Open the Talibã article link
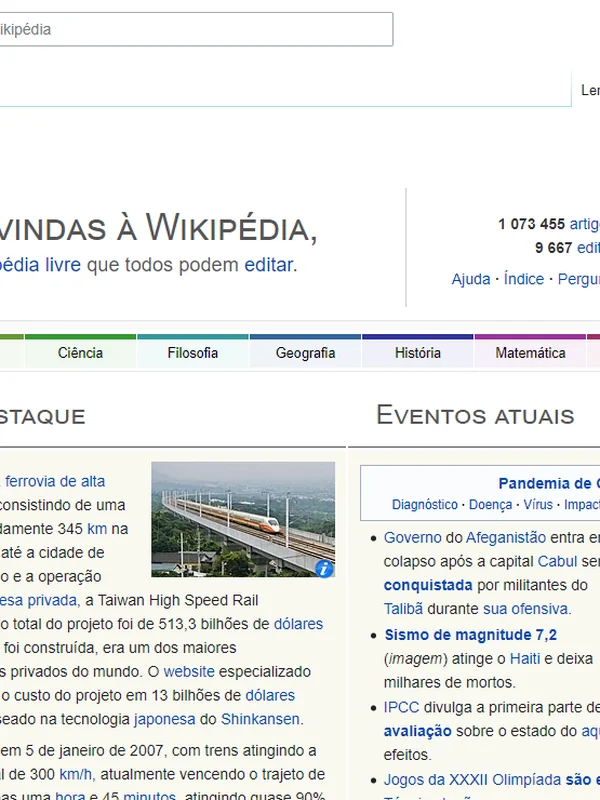 click(403, 609)
